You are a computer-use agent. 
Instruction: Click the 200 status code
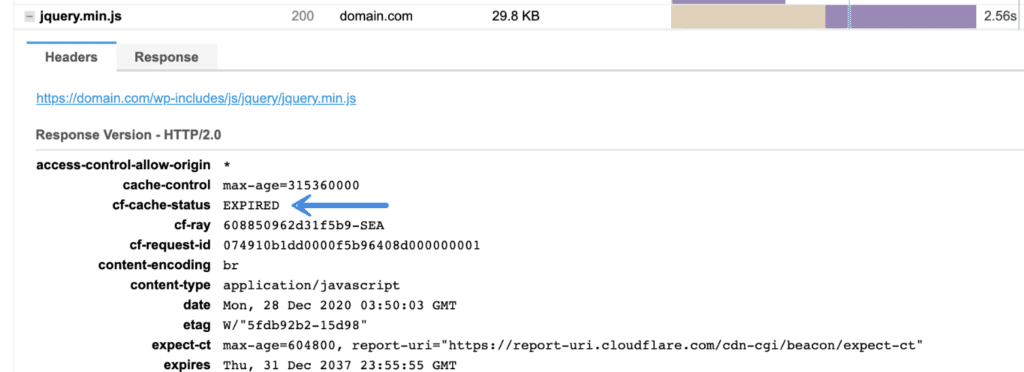click(302, 16)
